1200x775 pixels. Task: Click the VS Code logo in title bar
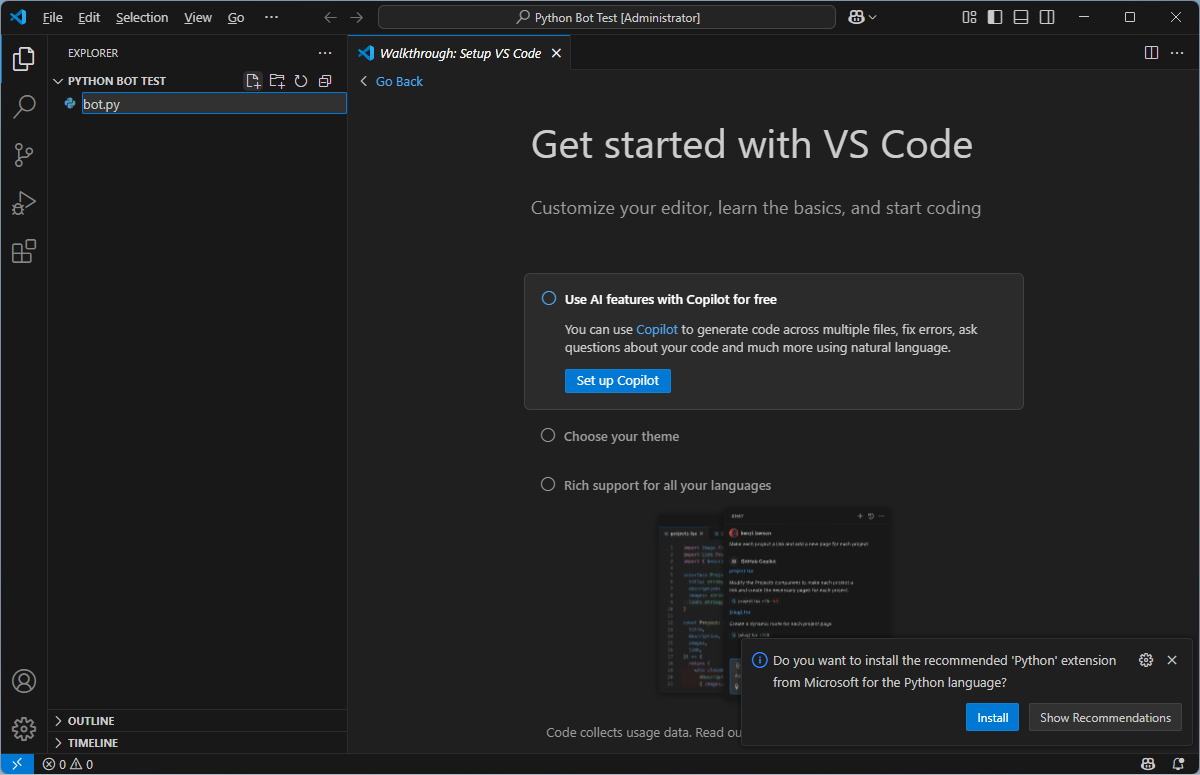click(18, 17)
